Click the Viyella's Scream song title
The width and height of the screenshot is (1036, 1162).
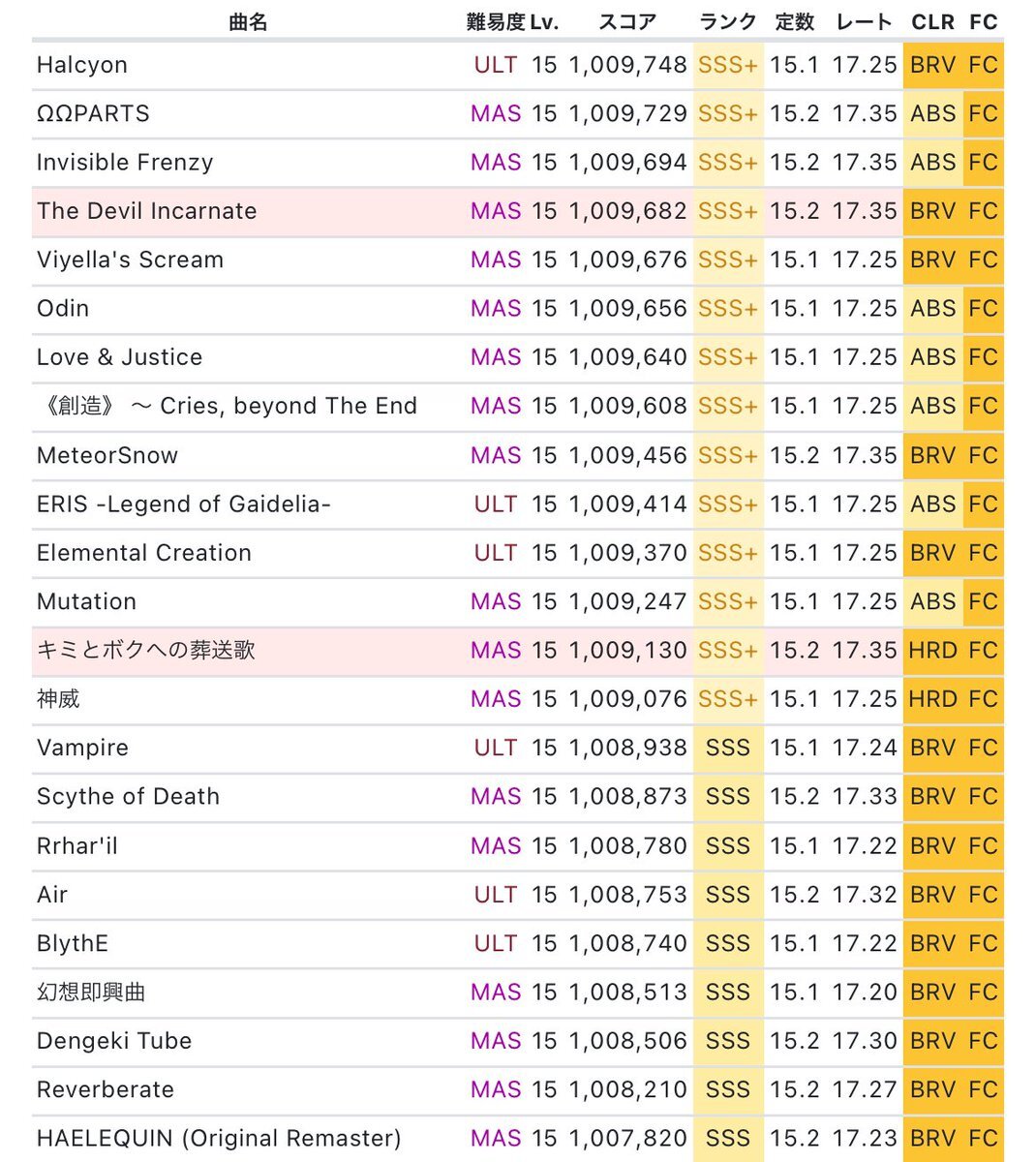click(130, 260)
